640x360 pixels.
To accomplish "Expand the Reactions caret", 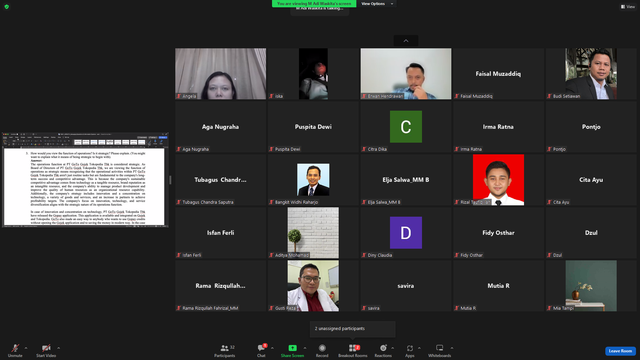I will coord(393,348).
